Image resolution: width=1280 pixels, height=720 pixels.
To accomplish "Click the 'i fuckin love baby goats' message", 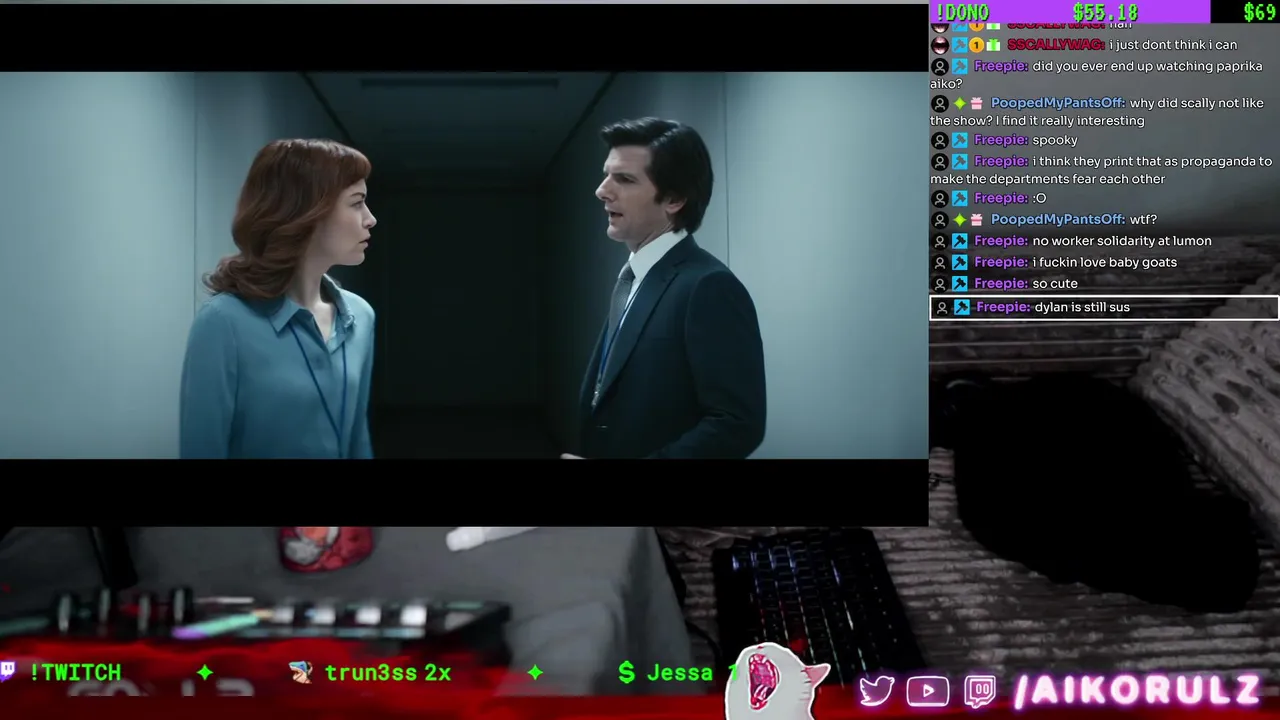I will (1105, 262).
